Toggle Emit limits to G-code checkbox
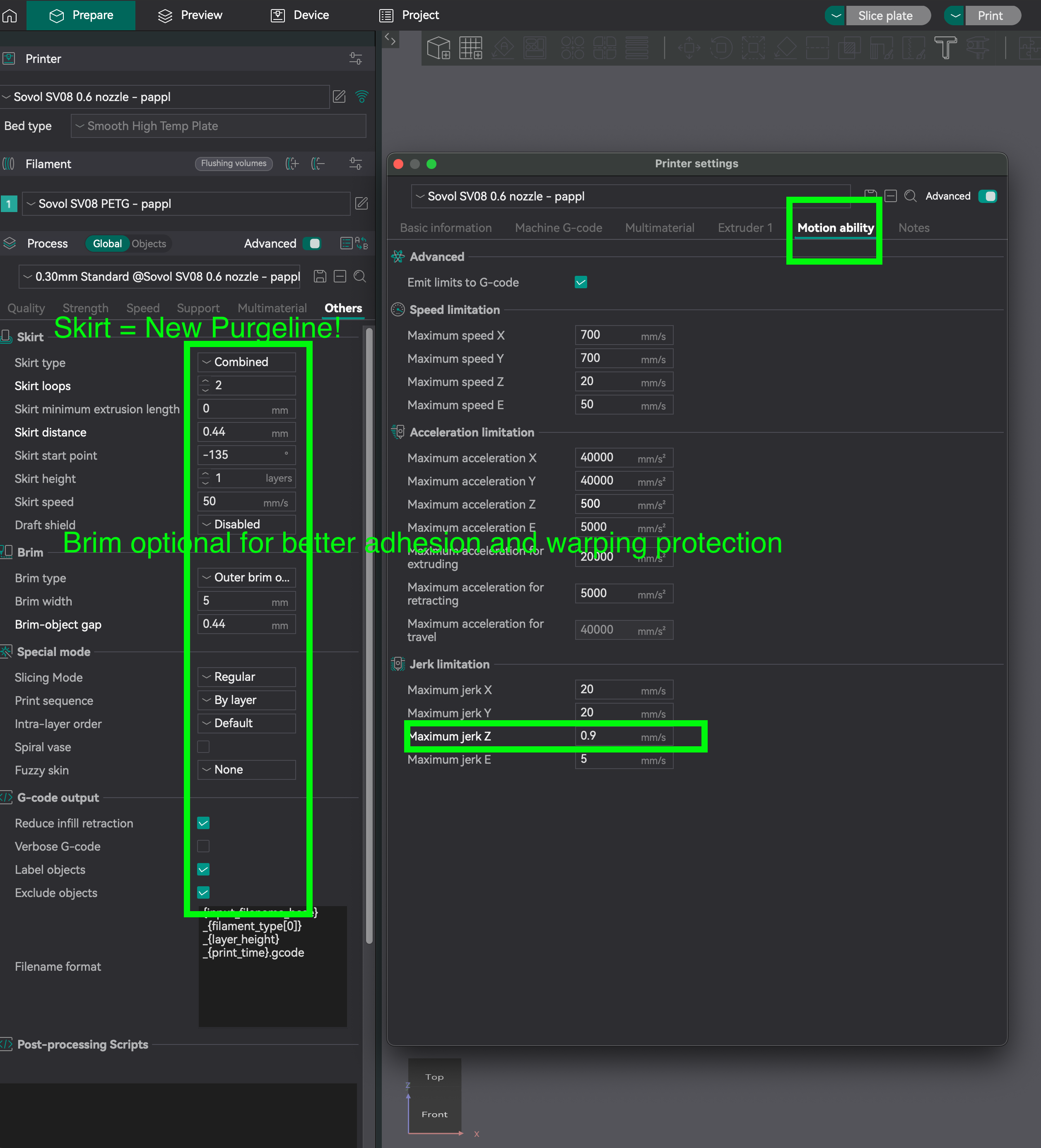 581,282
